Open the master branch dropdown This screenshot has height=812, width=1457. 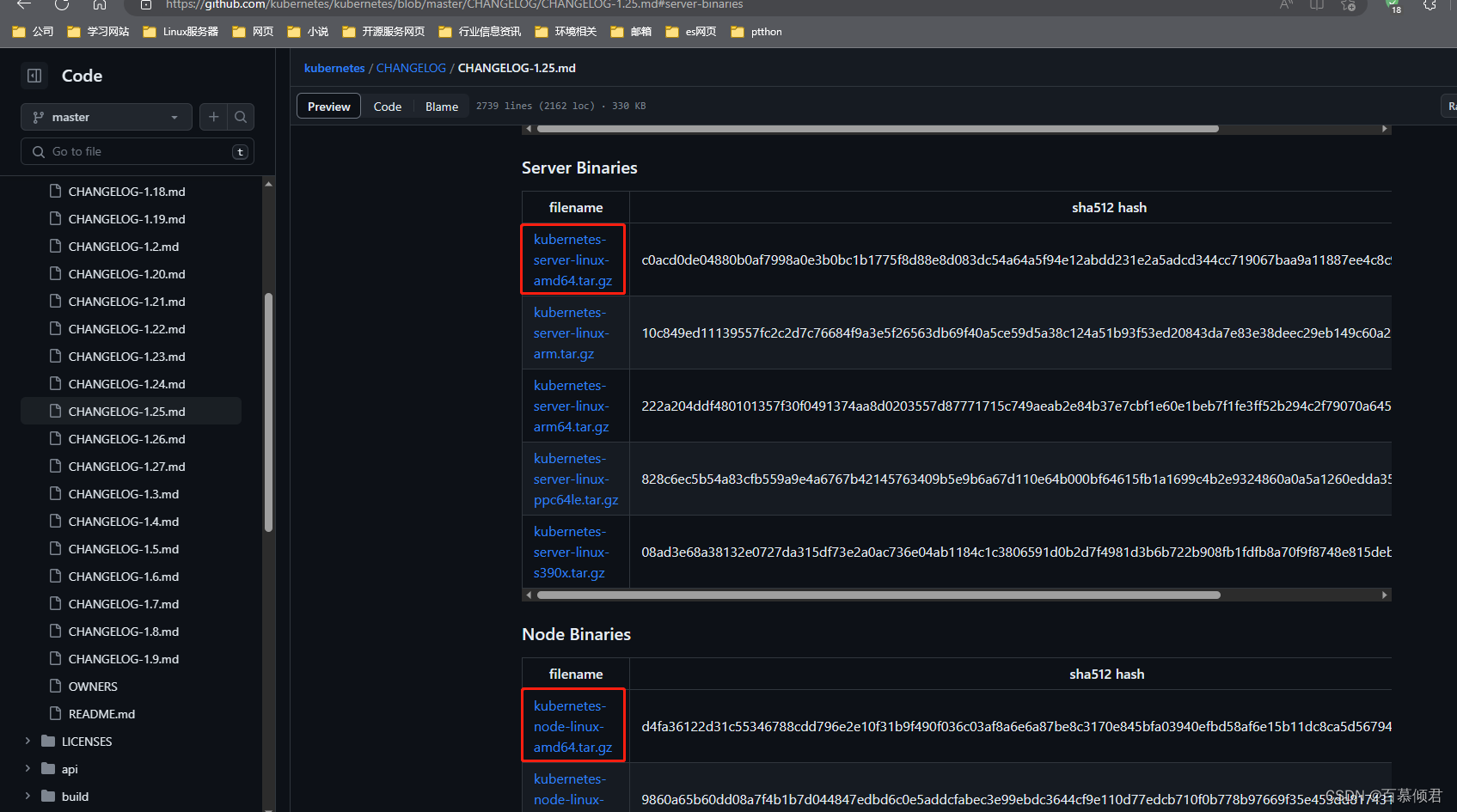tap(106, 117)
